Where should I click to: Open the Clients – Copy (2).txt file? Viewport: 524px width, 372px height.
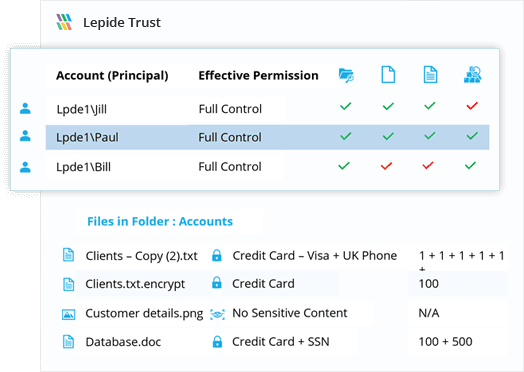pos(141,256)
